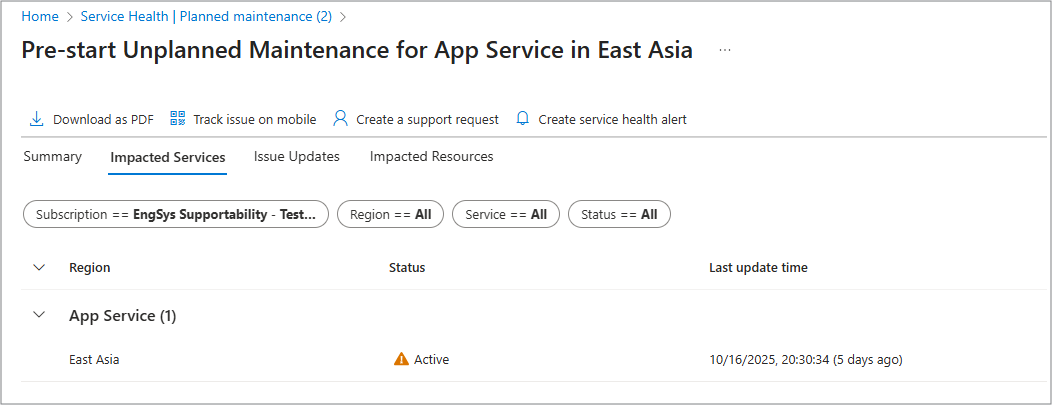Select the Impacted Services tab

(168, 157)
